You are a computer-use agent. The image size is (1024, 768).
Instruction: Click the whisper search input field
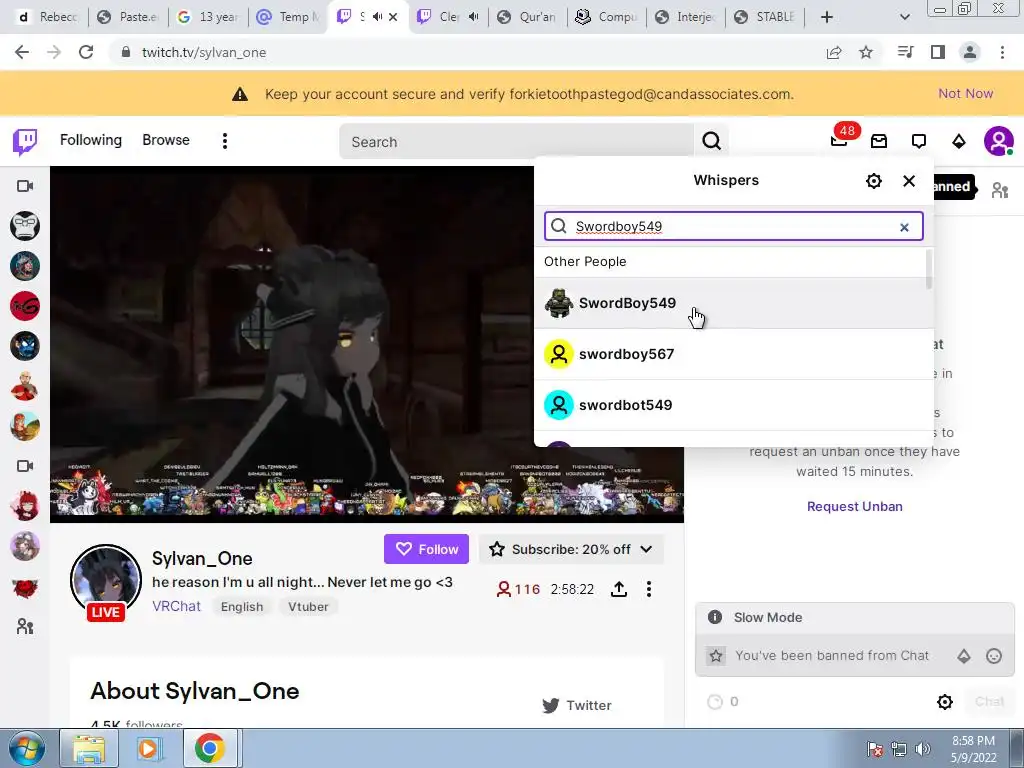click(733, 227)
